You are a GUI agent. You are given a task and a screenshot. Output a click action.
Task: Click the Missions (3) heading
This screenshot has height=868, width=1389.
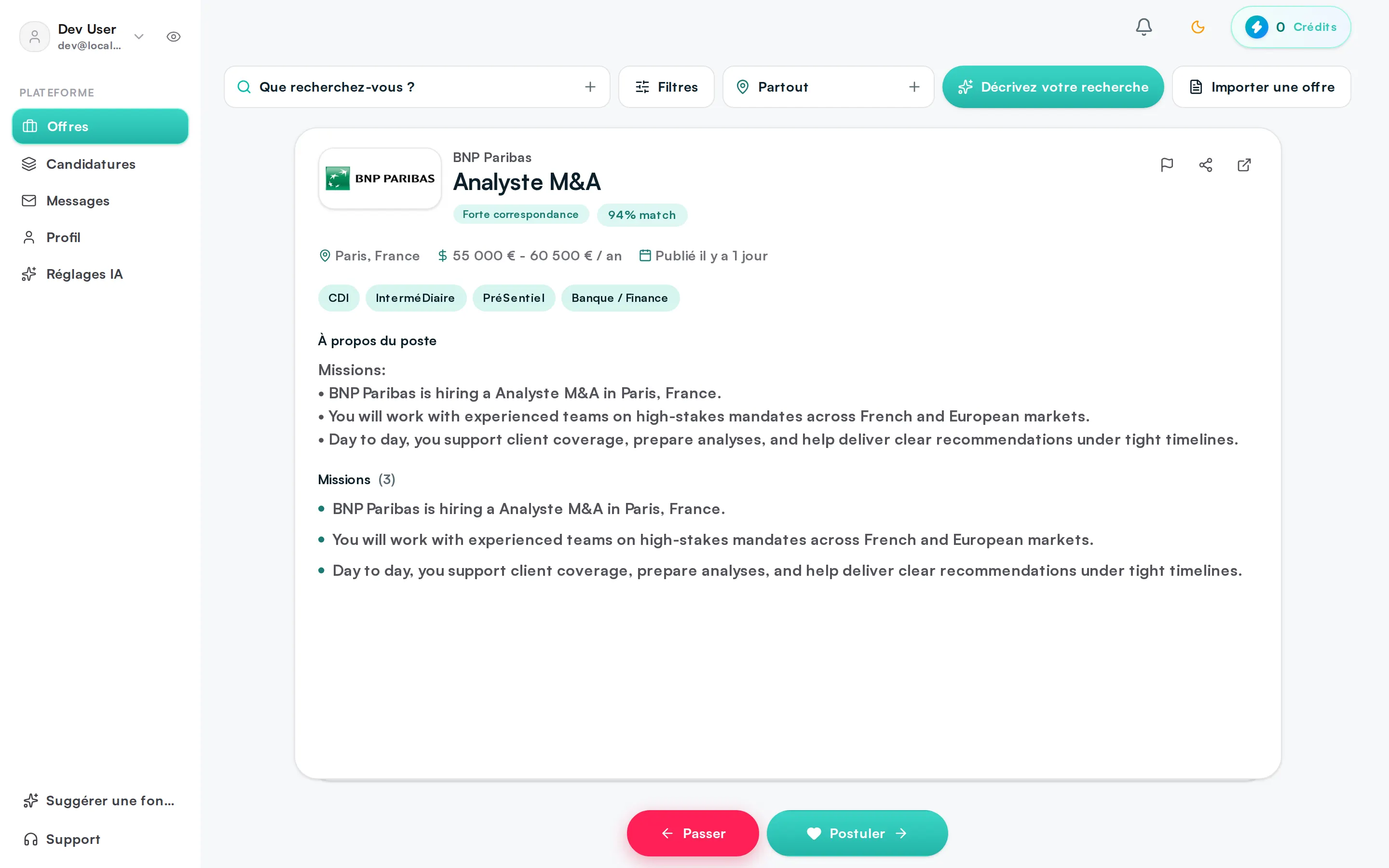(356, 479)
